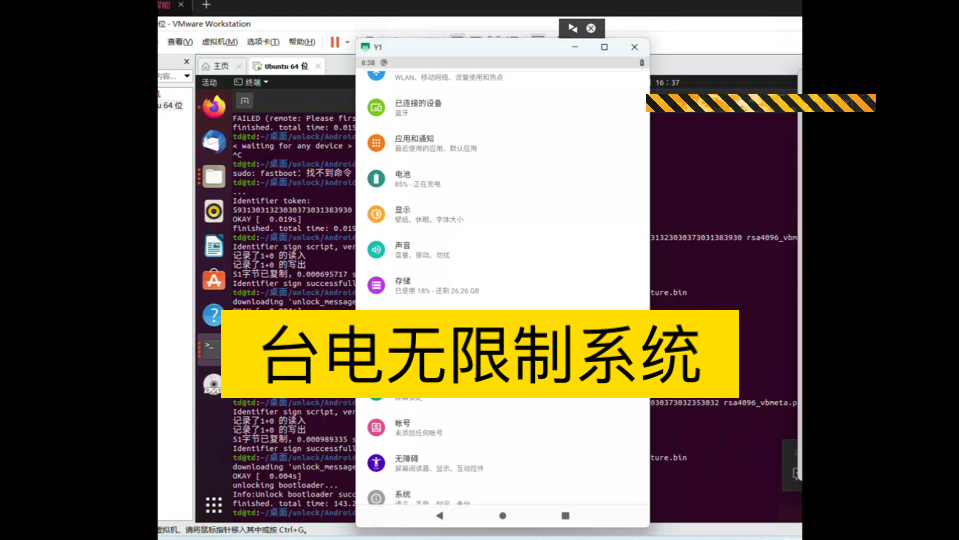Click new tab button in terminal header
The image size is (959, 540).
click(x=245, y=101)
